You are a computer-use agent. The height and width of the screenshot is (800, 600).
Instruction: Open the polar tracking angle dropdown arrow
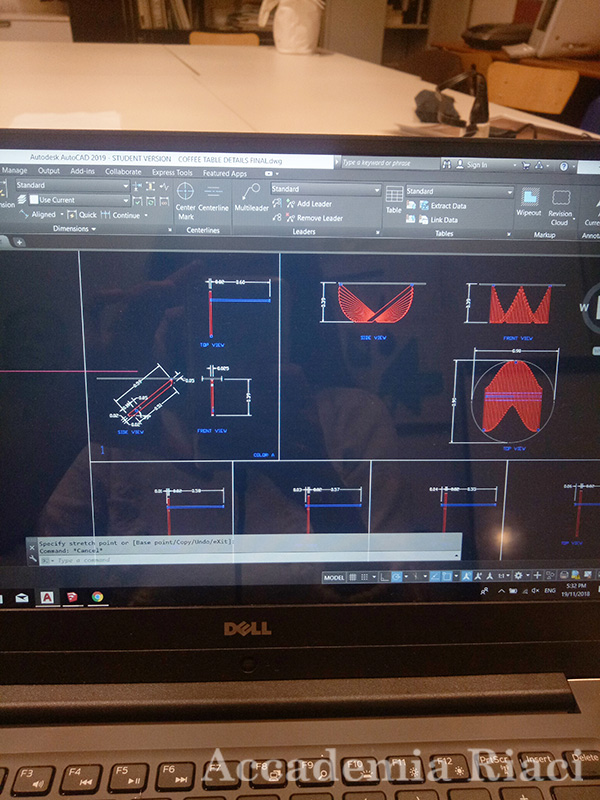(406, 577)
